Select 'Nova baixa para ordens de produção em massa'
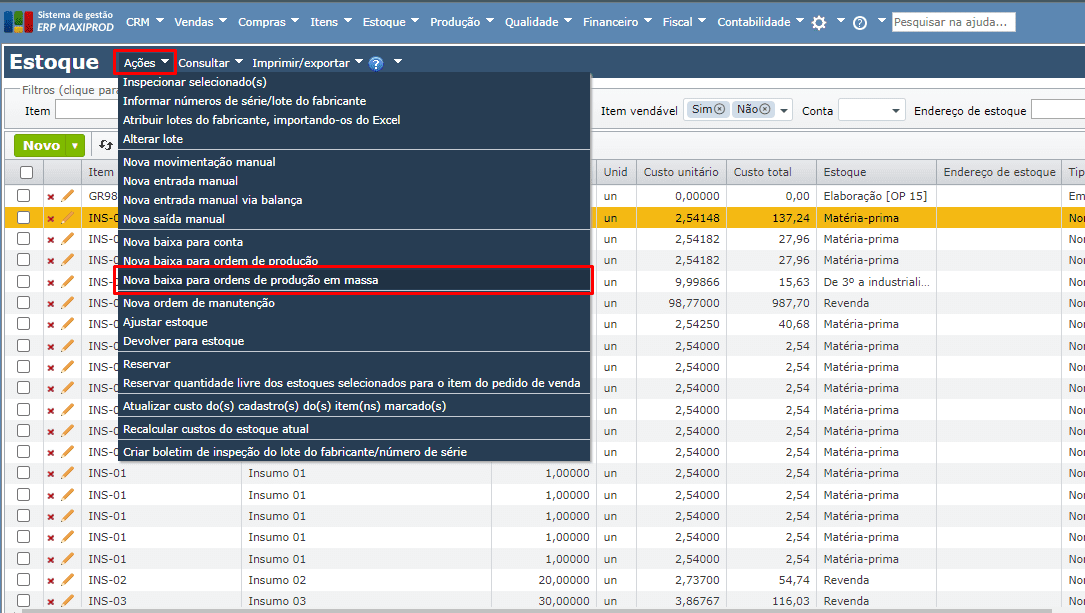 pos(250,280)
